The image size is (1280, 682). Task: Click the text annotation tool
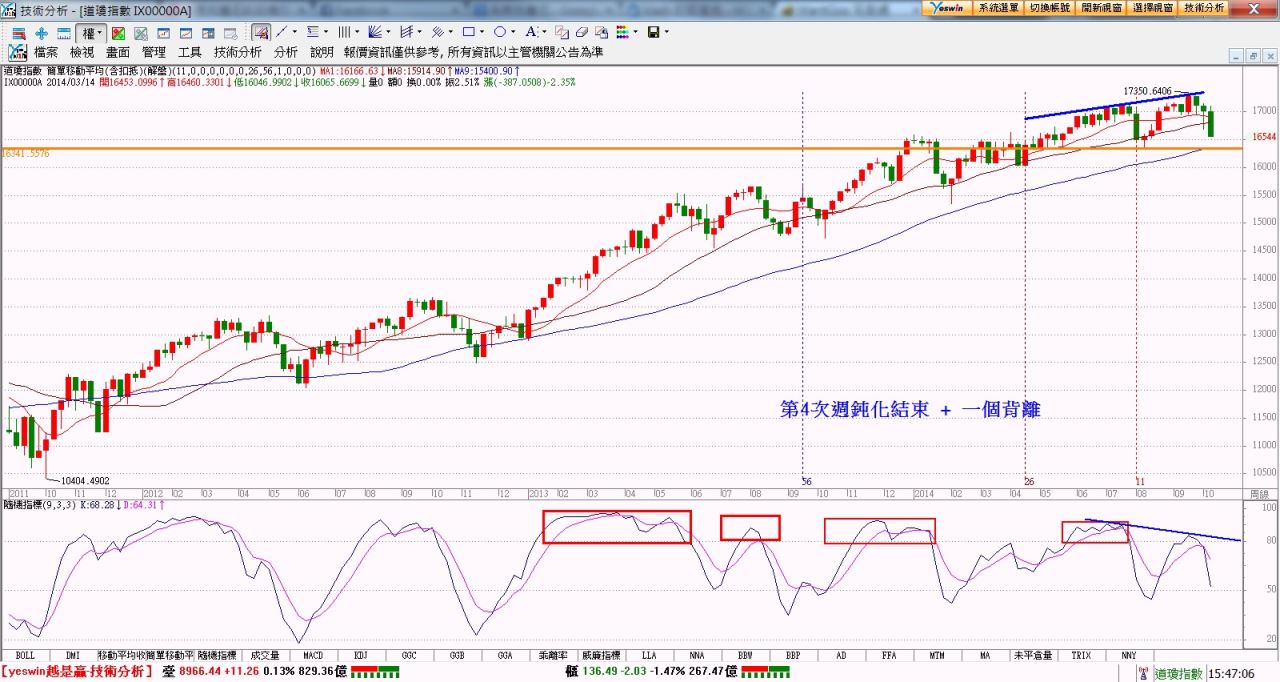[x=532, y=33]
